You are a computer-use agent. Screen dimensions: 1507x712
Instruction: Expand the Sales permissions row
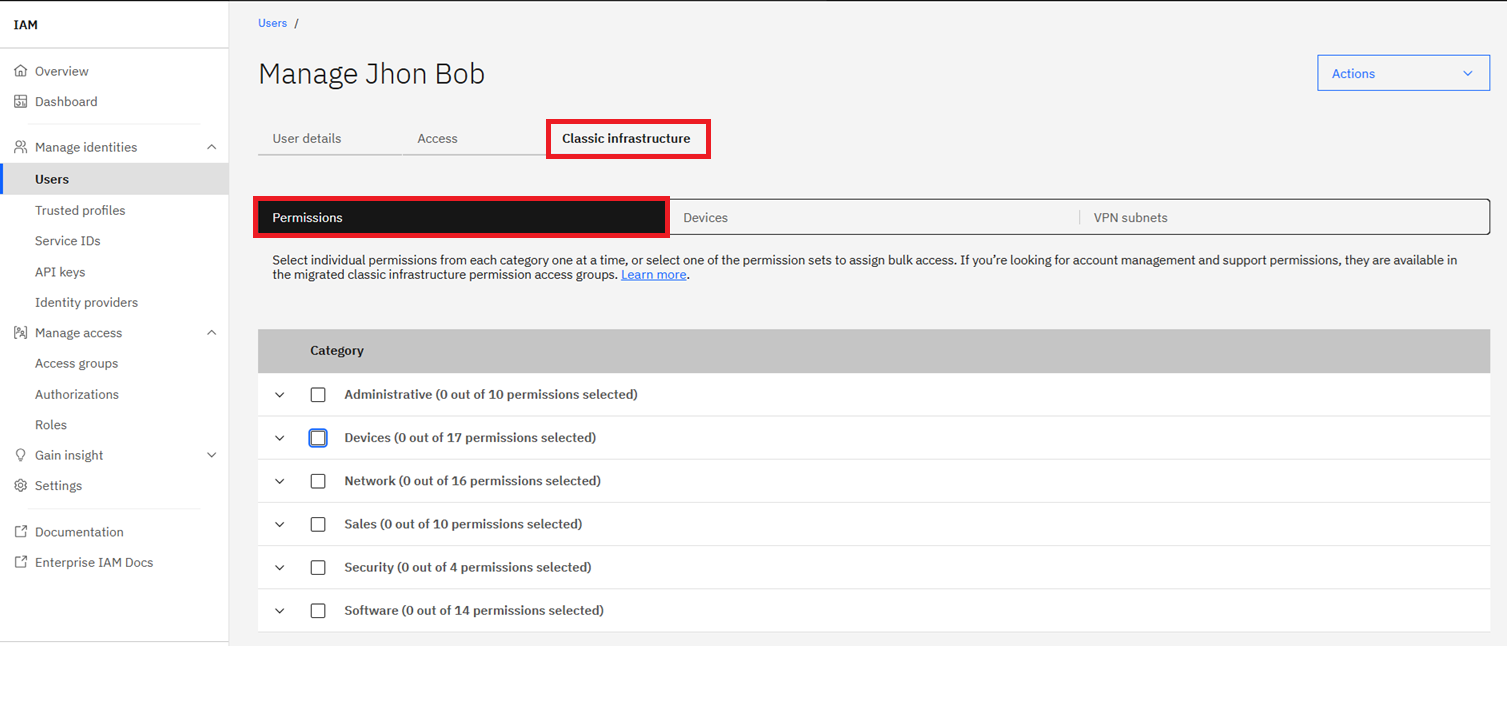click(x=280, y=524)
